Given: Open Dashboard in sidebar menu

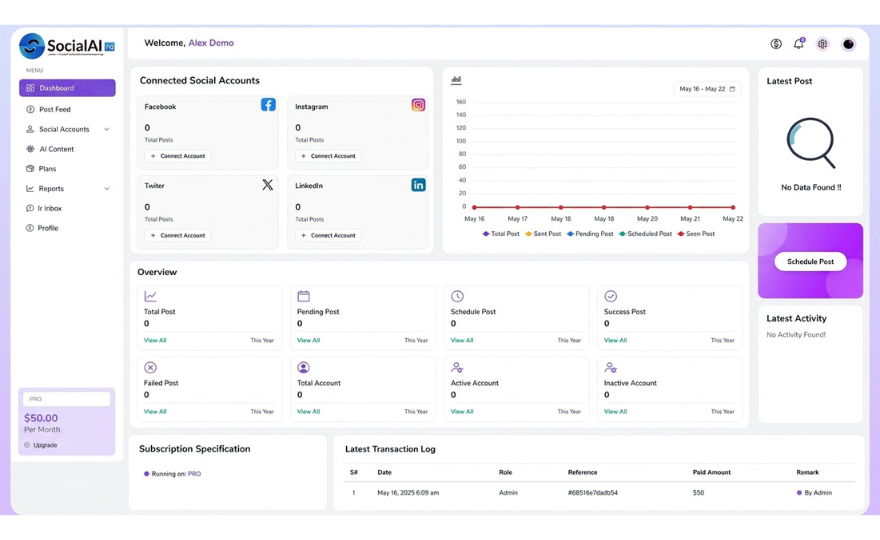Looking at the screenshot, I should click(x=67, y=88).
